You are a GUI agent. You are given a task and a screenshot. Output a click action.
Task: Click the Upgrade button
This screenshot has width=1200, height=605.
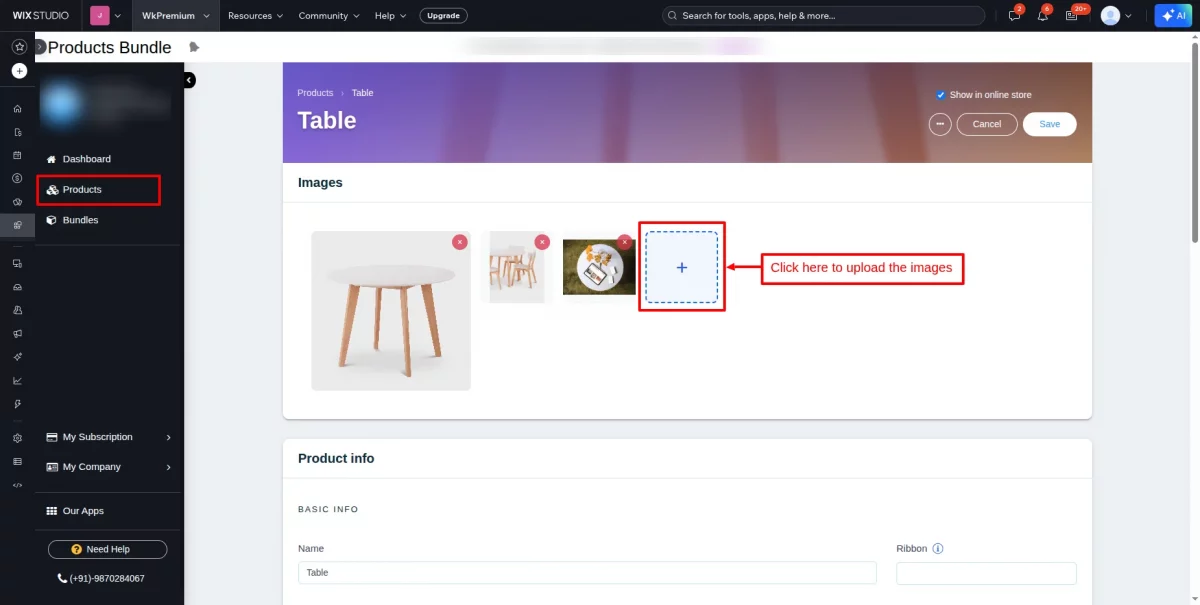pos(443,15)
